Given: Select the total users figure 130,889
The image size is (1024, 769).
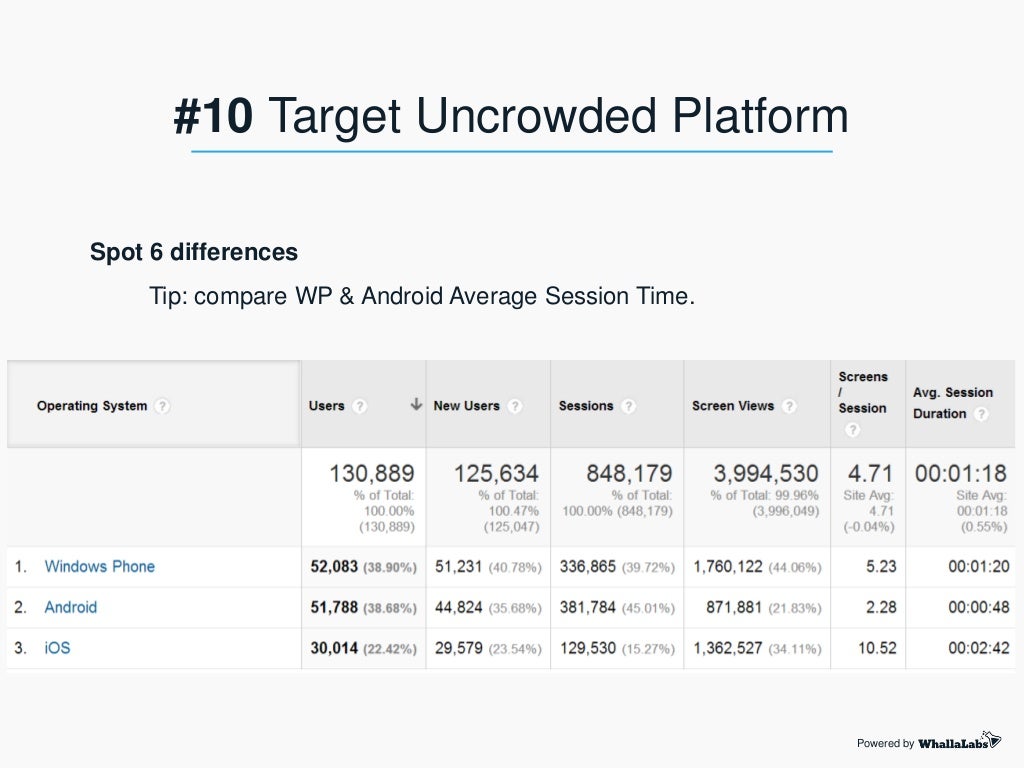Looking at the screenshot, I should [x=372, y=473].
